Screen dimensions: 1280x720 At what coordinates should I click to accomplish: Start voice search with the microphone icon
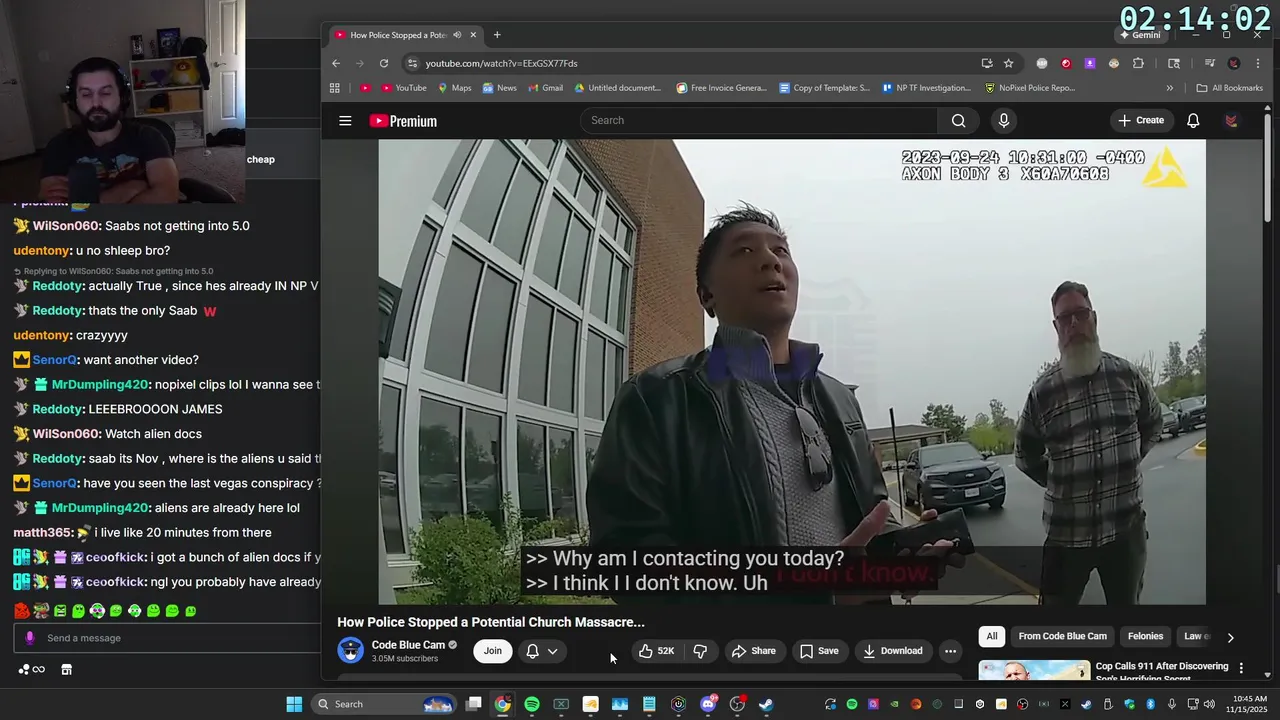pos(1004,121)
